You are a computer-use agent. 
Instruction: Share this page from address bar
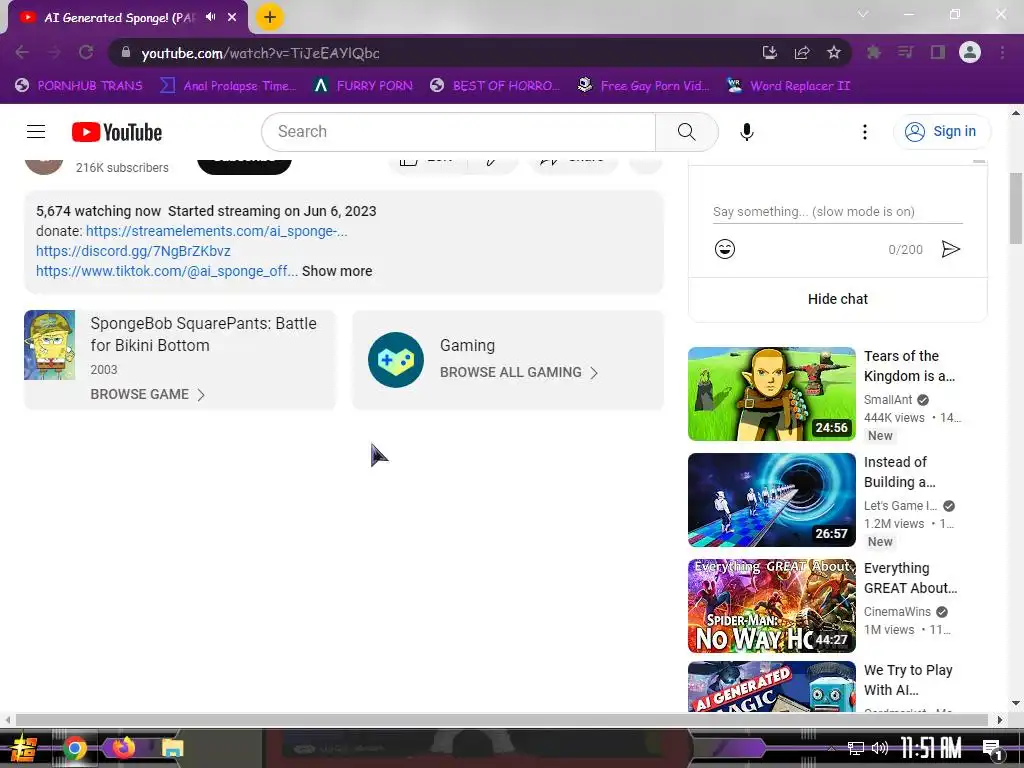(x=801, y=52)
